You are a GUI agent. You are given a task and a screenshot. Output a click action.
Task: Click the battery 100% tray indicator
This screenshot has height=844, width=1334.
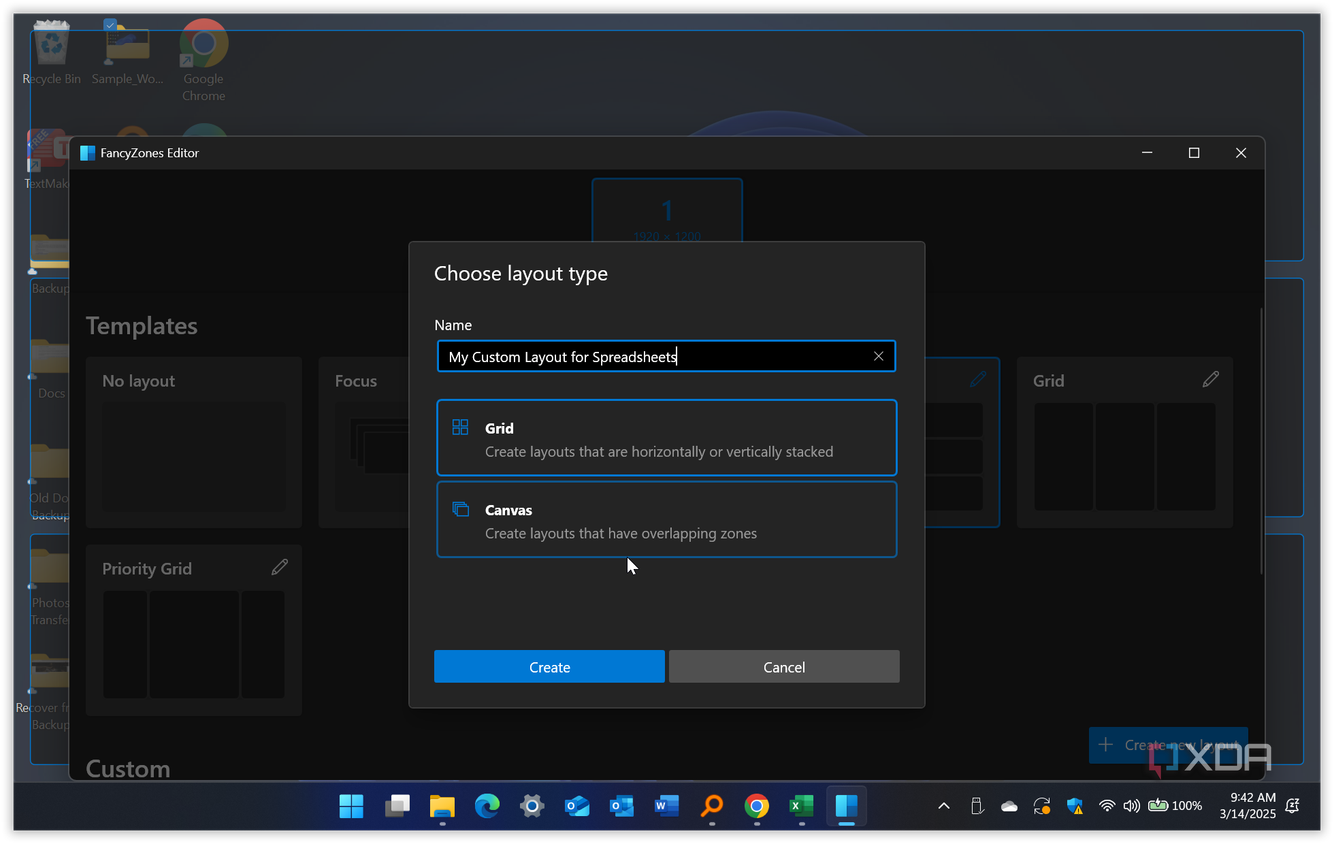[x=1175, y=806]
